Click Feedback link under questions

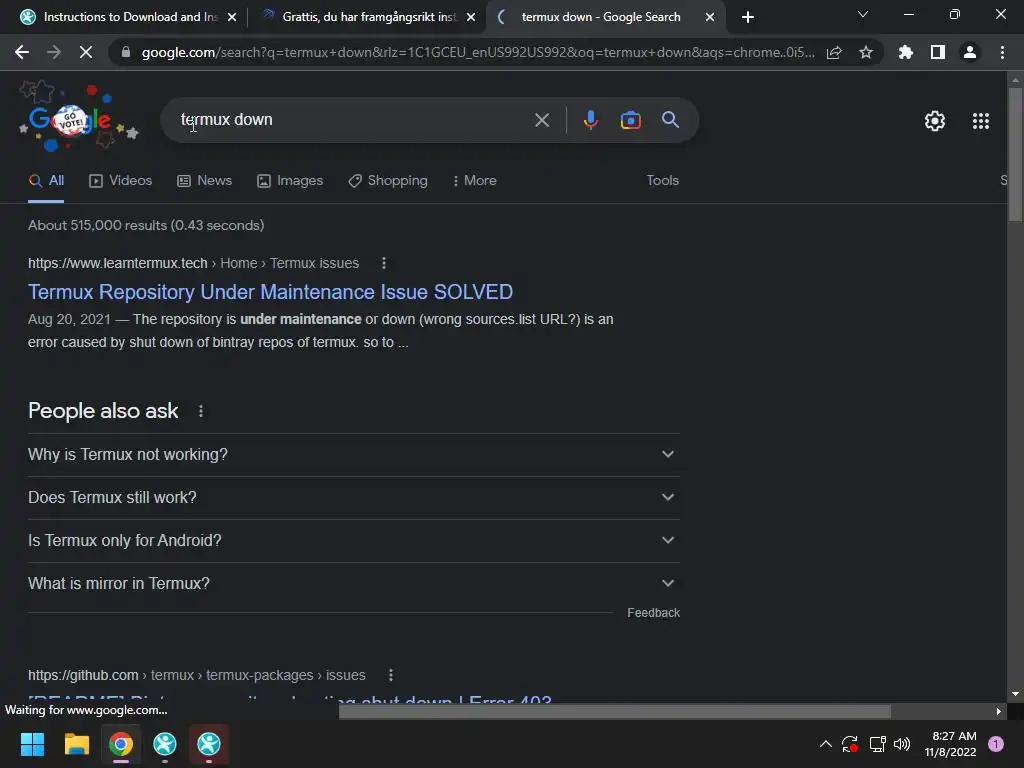pyautogui.click(x=653, y=613)
